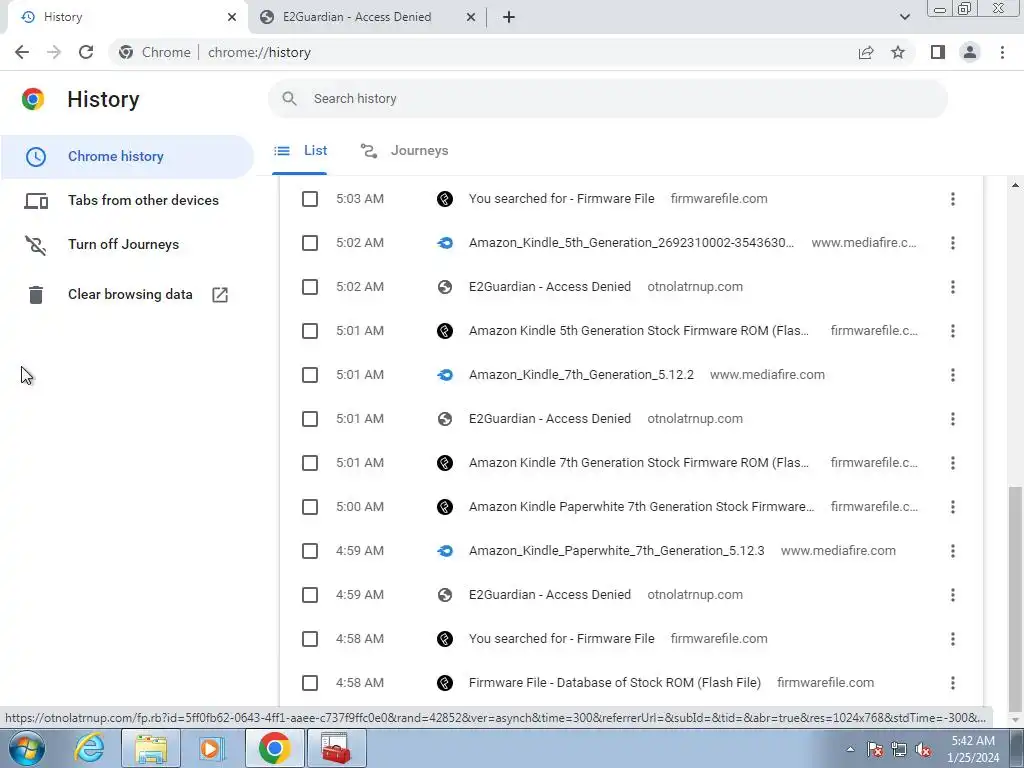Image resolution: width=1024 pixels, height=768 pixels.
Task: Open Amazon_Kindle_Paperwhite_7th_Generation_5.12.3 mediafire link
Action: [x=616, y=551]
